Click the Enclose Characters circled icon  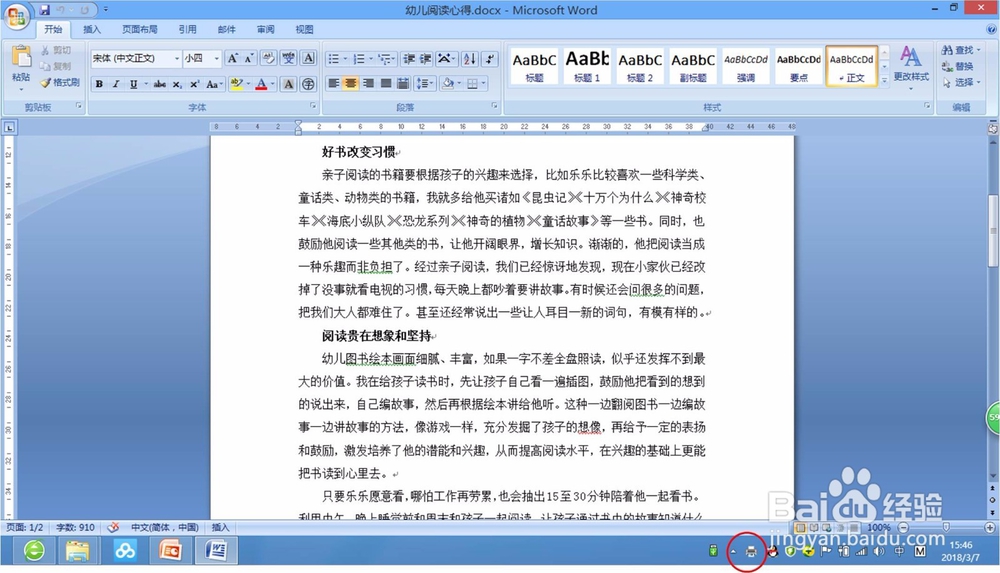coord(308,84)
